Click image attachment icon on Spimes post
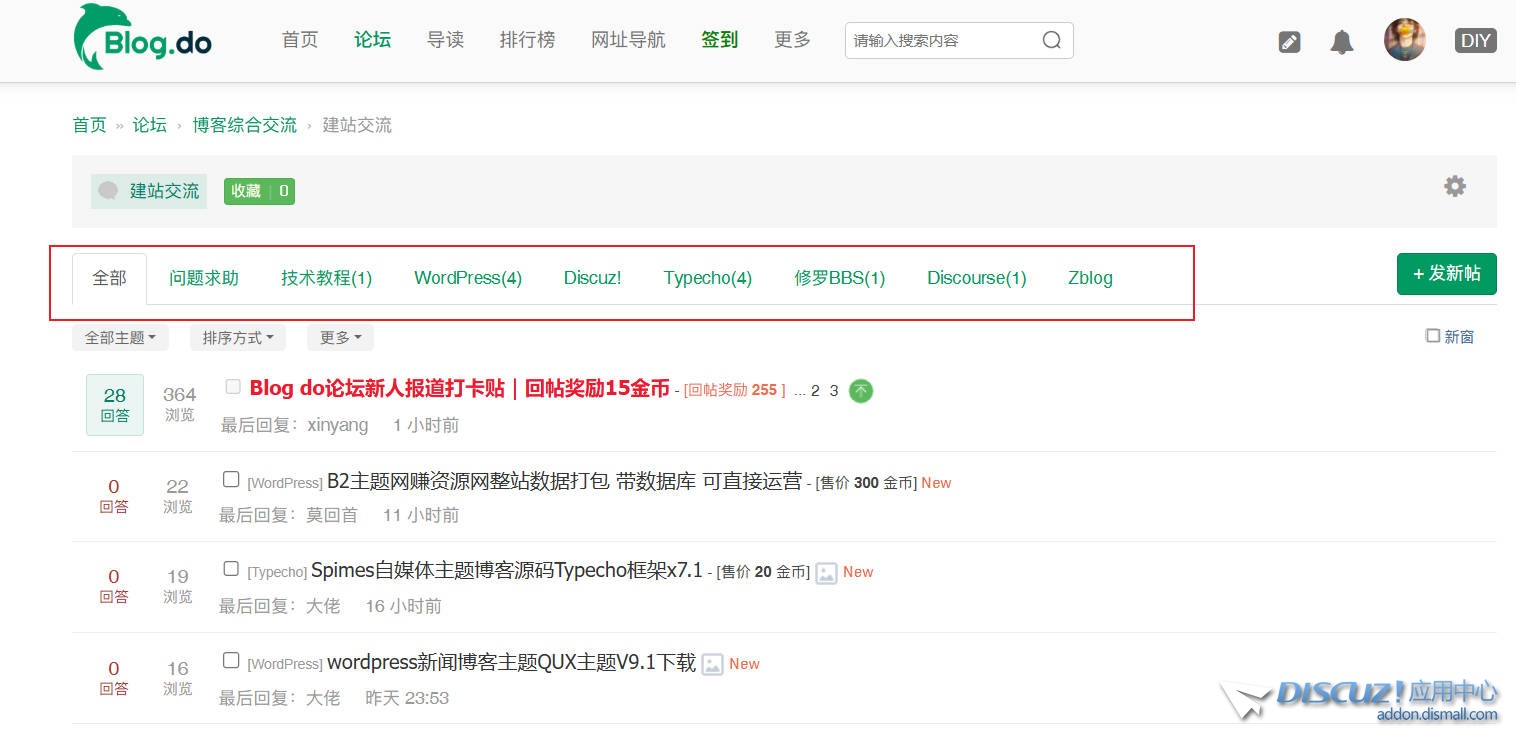 click(x=825, y=573)
